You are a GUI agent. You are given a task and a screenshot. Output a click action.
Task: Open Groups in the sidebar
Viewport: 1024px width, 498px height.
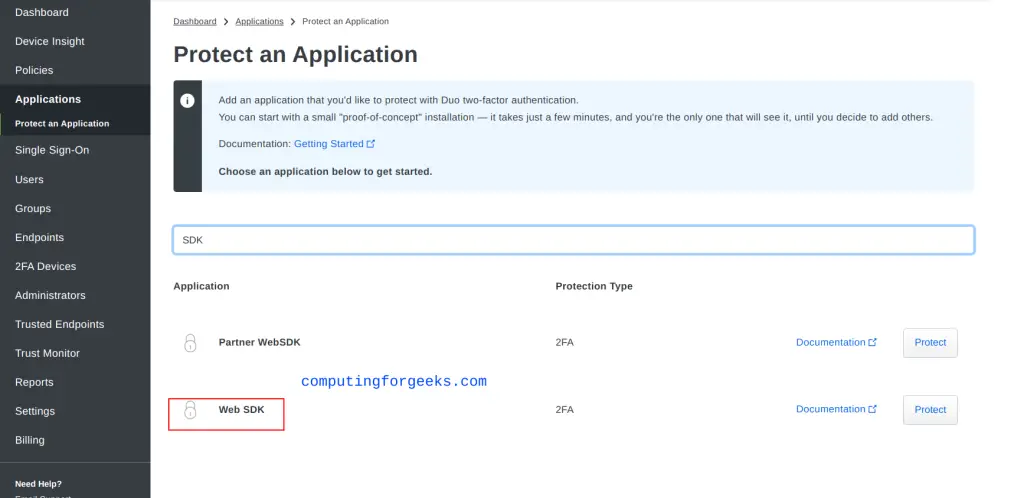(33, 208)
